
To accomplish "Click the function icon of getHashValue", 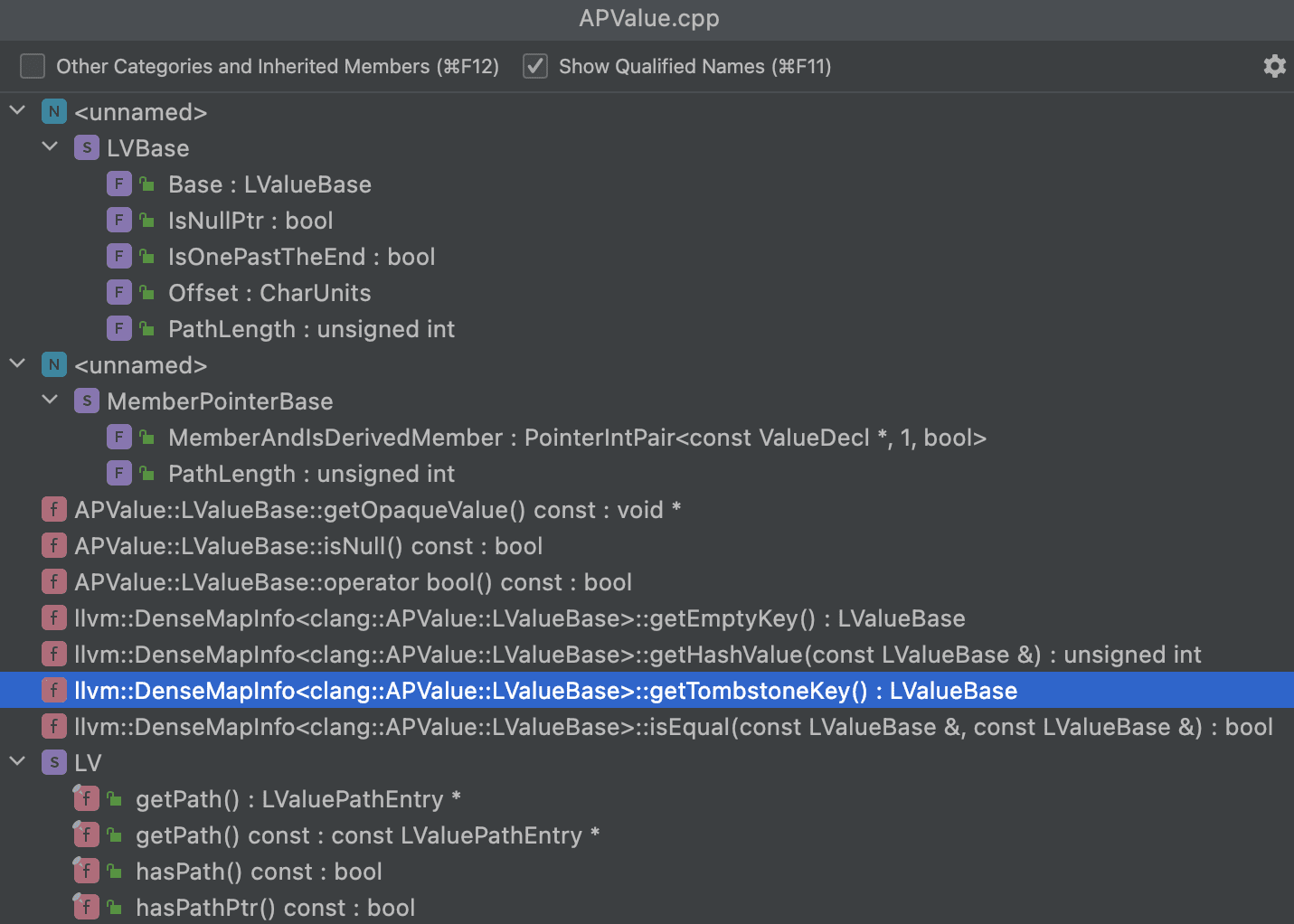I will [54, 654].
